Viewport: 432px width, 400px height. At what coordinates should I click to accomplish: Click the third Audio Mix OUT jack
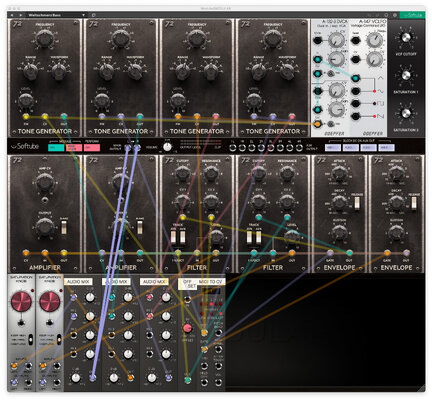click(169, 378)
